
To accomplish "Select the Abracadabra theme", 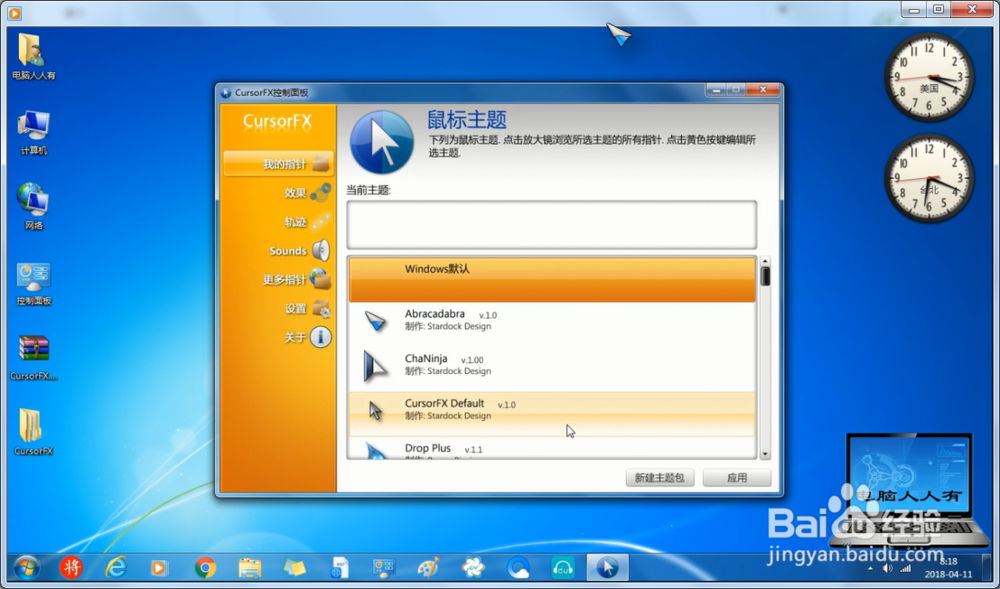I will 552,324.
